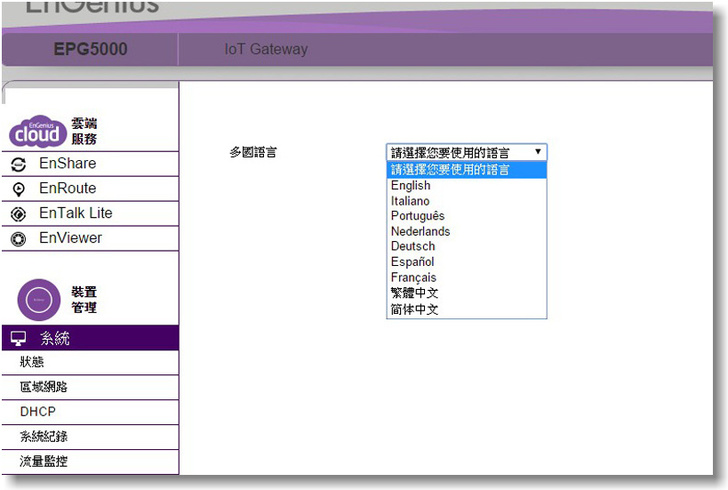Click the EPG5000 model header
This screenshot has width=728, height=490.
pos(90,49)
